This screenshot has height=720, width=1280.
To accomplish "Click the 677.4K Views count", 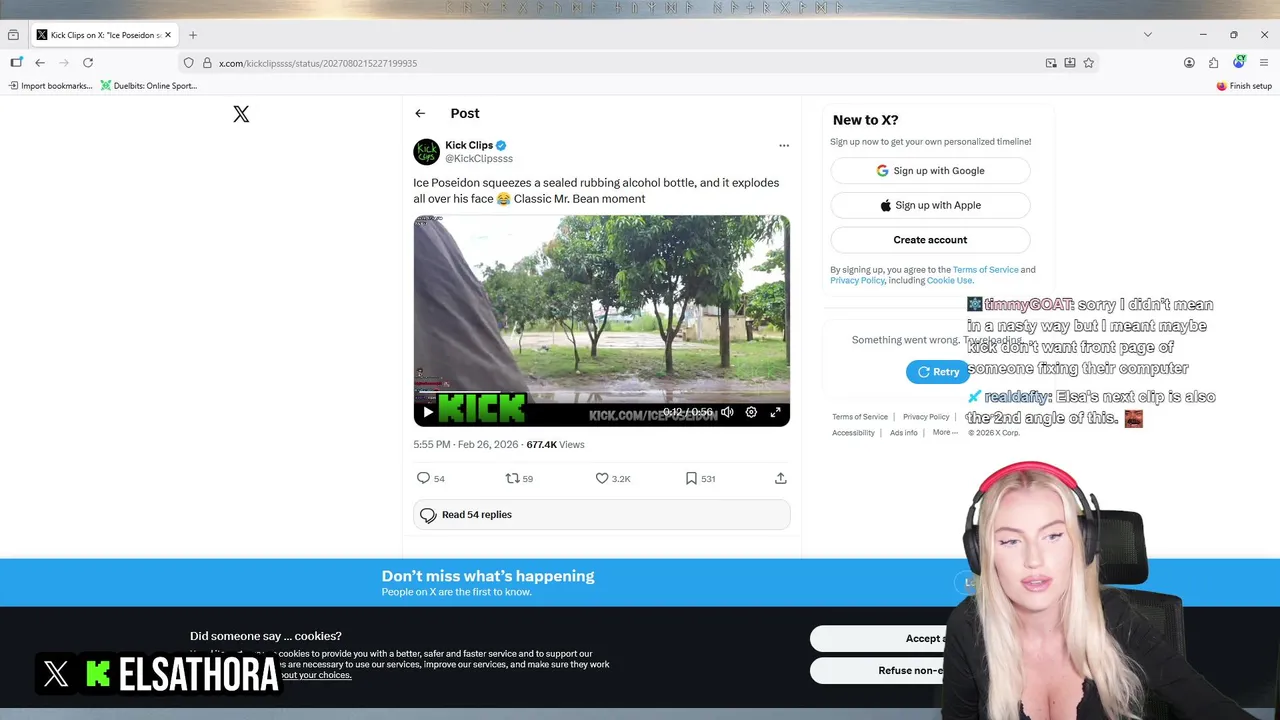I will click(556, 445).
